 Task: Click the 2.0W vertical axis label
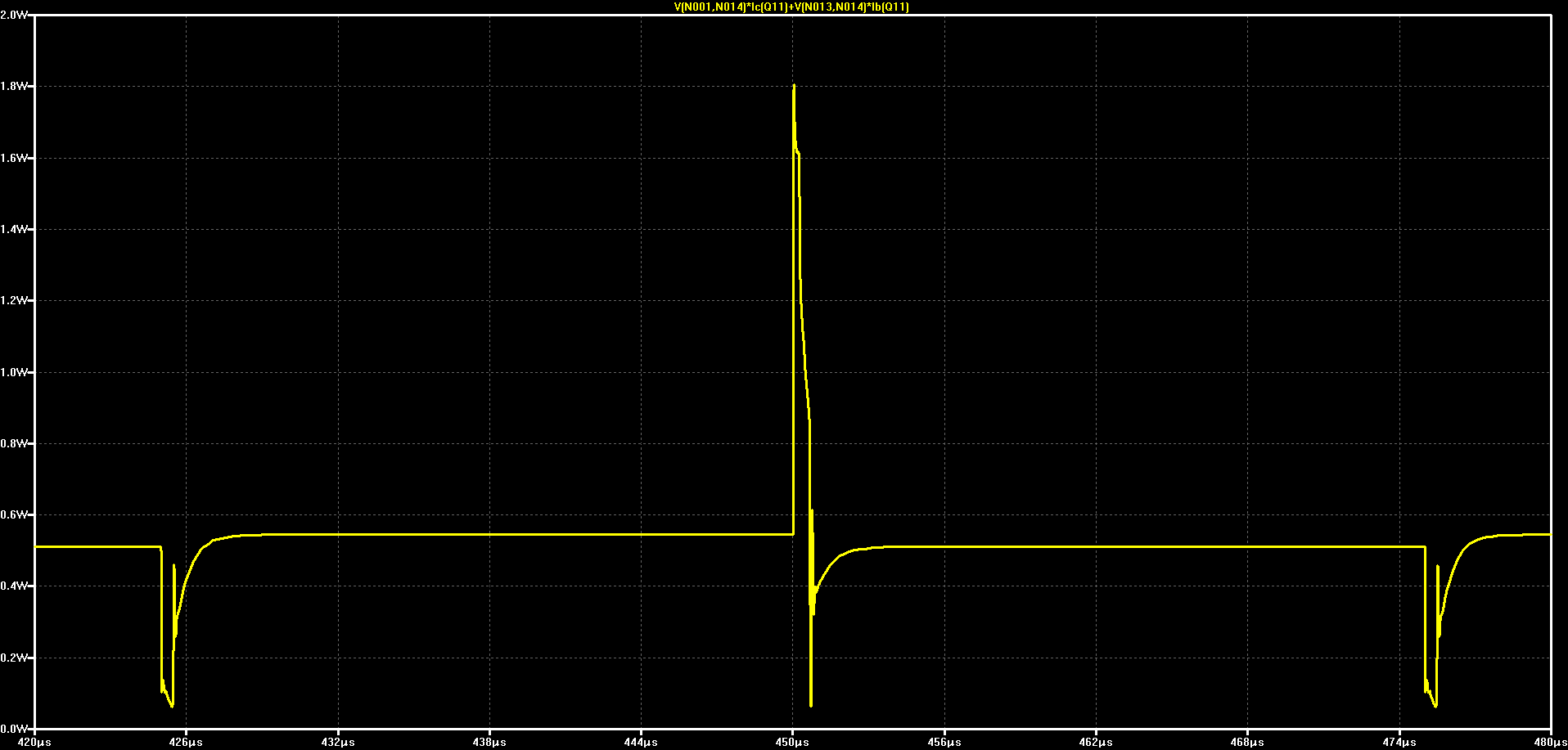click(14, 15)
